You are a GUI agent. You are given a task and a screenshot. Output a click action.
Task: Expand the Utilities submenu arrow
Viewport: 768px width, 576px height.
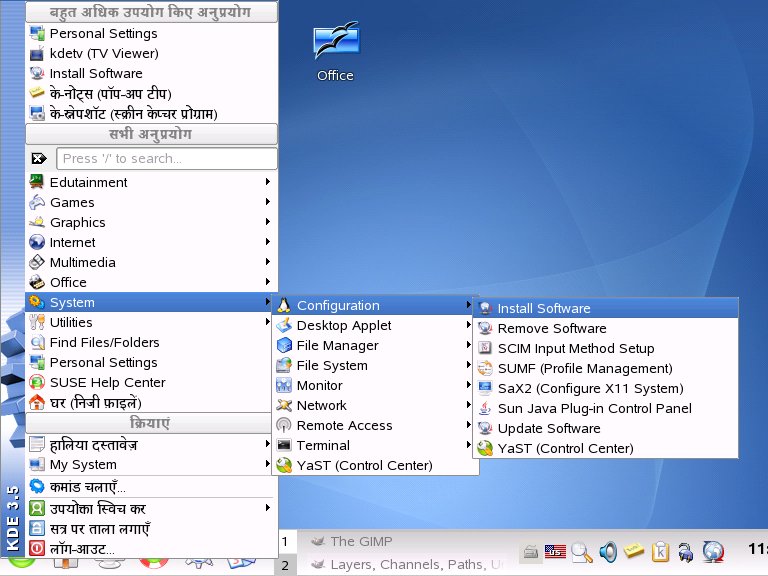pos(267,322)
